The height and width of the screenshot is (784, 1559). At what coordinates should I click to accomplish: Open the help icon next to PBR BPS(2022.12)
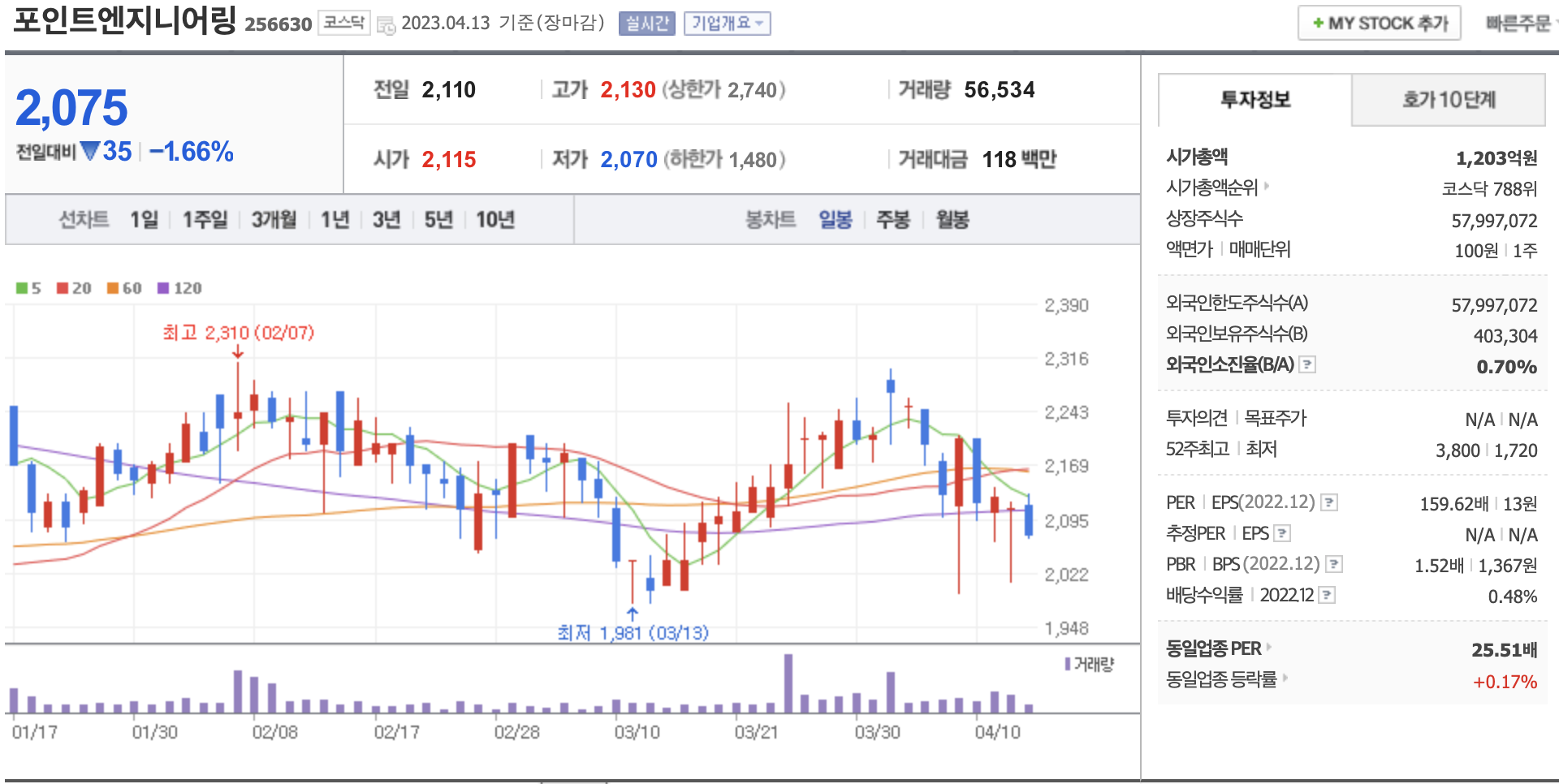[x=1334, y=564]
